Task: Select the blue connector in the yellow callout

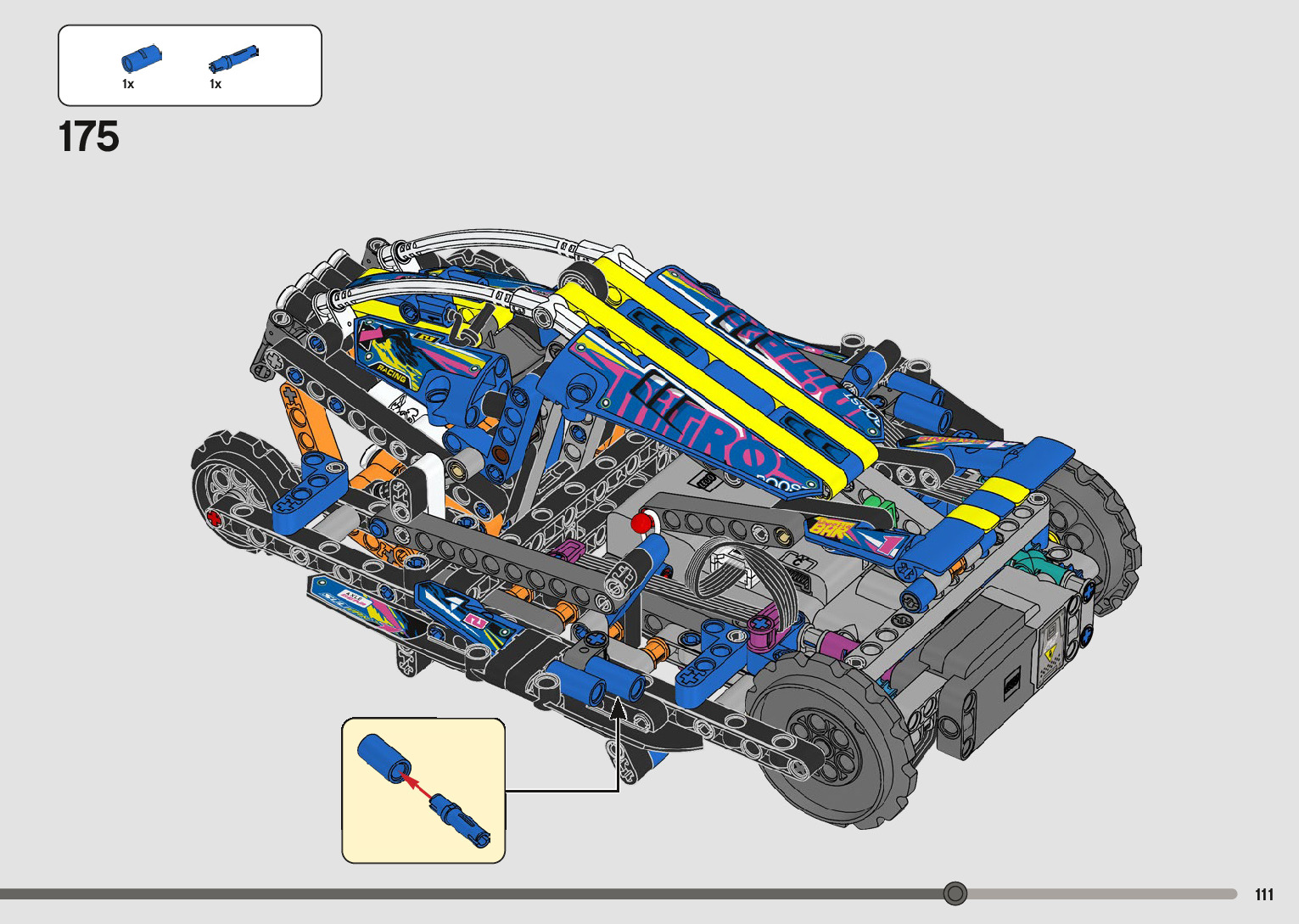Action: [x=382, y=757]
